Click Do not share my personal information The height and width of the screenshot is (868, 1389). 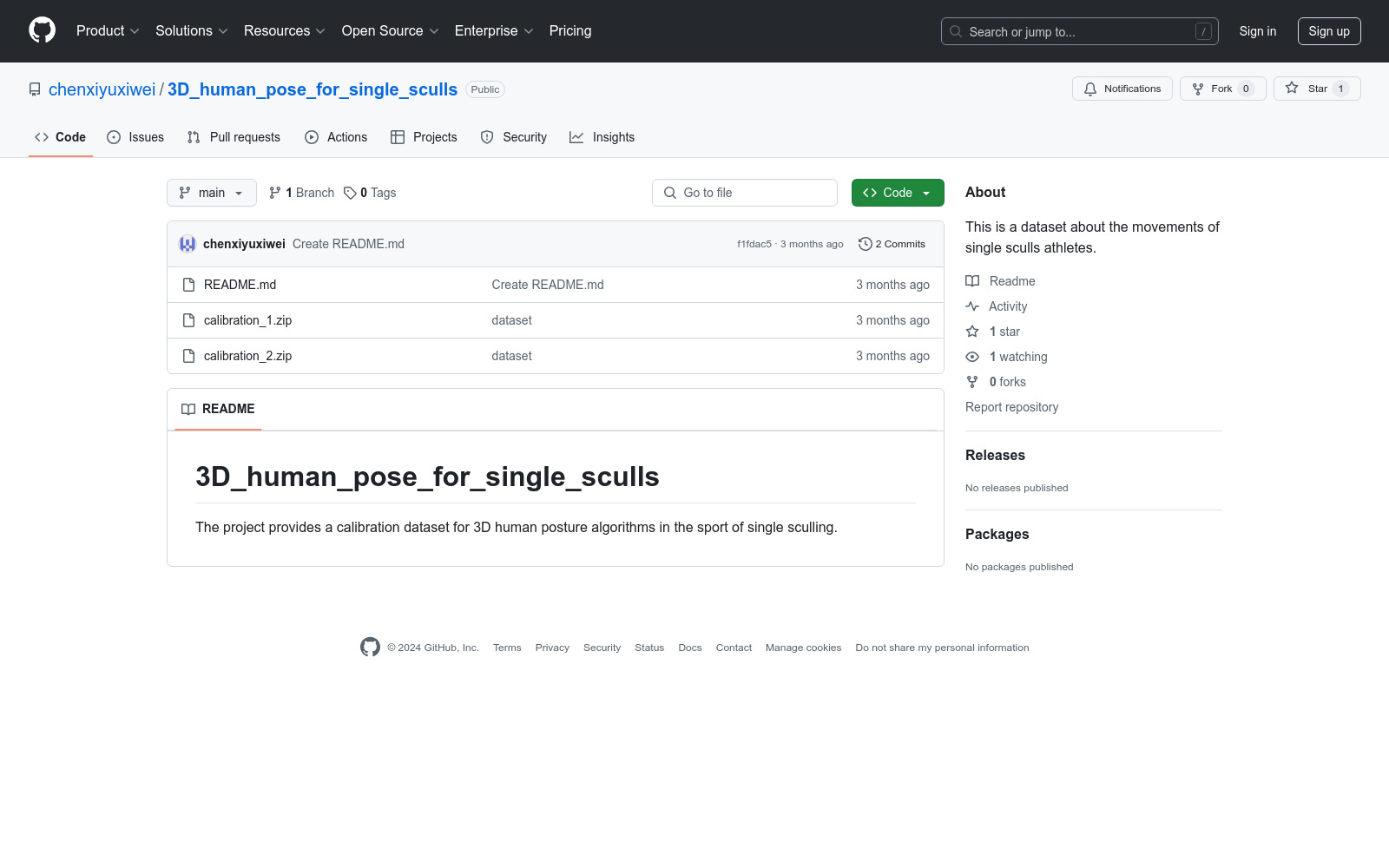(942, 648)
